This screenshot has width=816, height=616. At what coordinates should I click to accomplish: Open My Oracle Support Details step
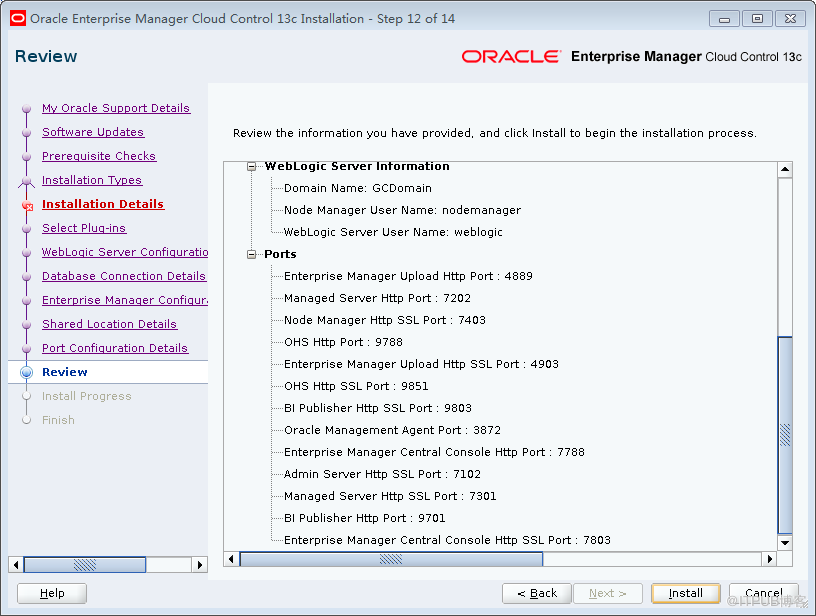(x=116, y=108)
